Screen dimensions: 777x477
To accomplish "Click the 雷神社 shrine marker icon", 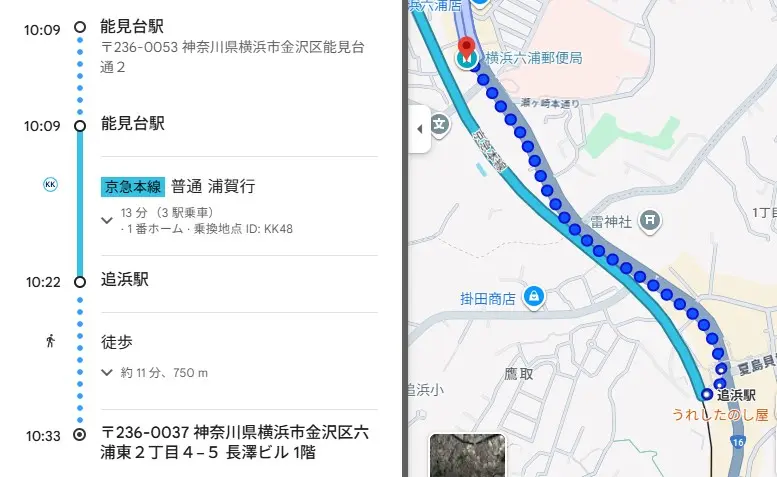I will click(x=650, y=220).
